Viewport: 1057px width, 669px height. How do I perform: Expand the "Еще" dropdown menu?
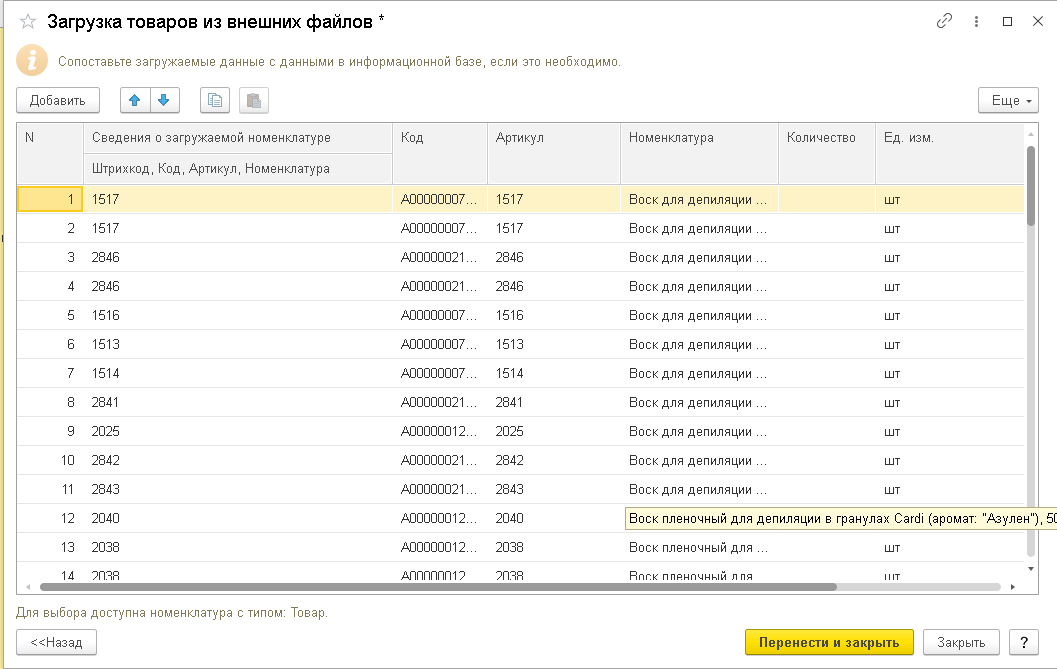point(1008,100)
